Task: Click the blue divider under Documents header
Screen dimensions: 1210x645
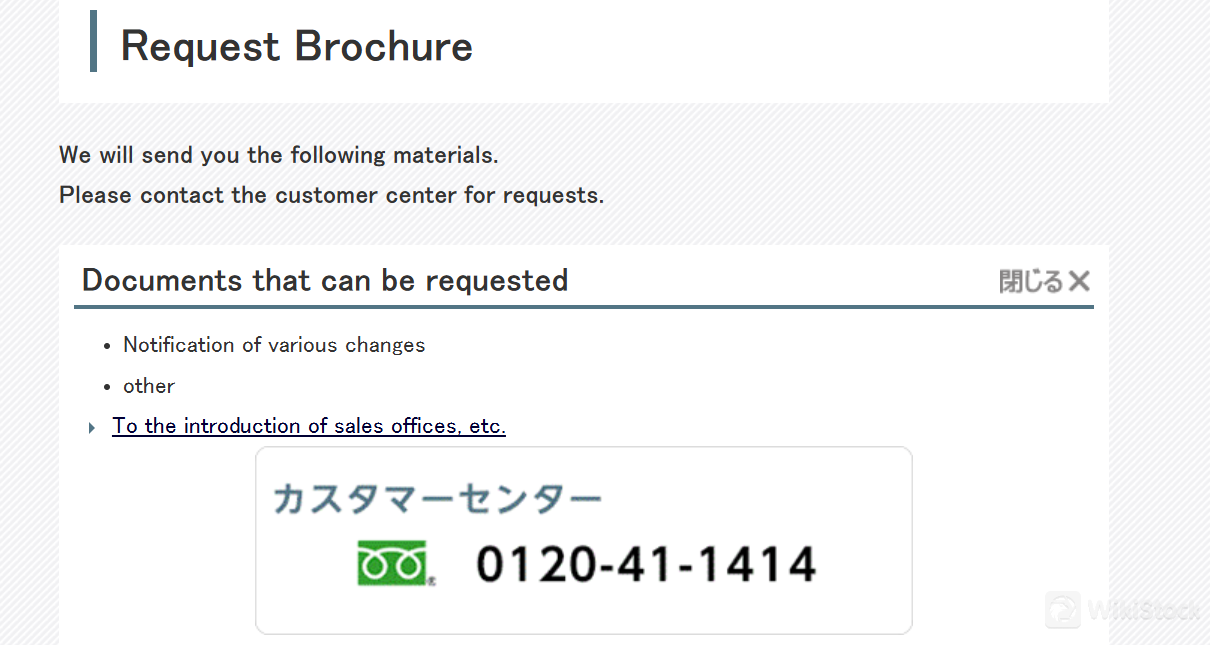Action: tap(583, 307)
